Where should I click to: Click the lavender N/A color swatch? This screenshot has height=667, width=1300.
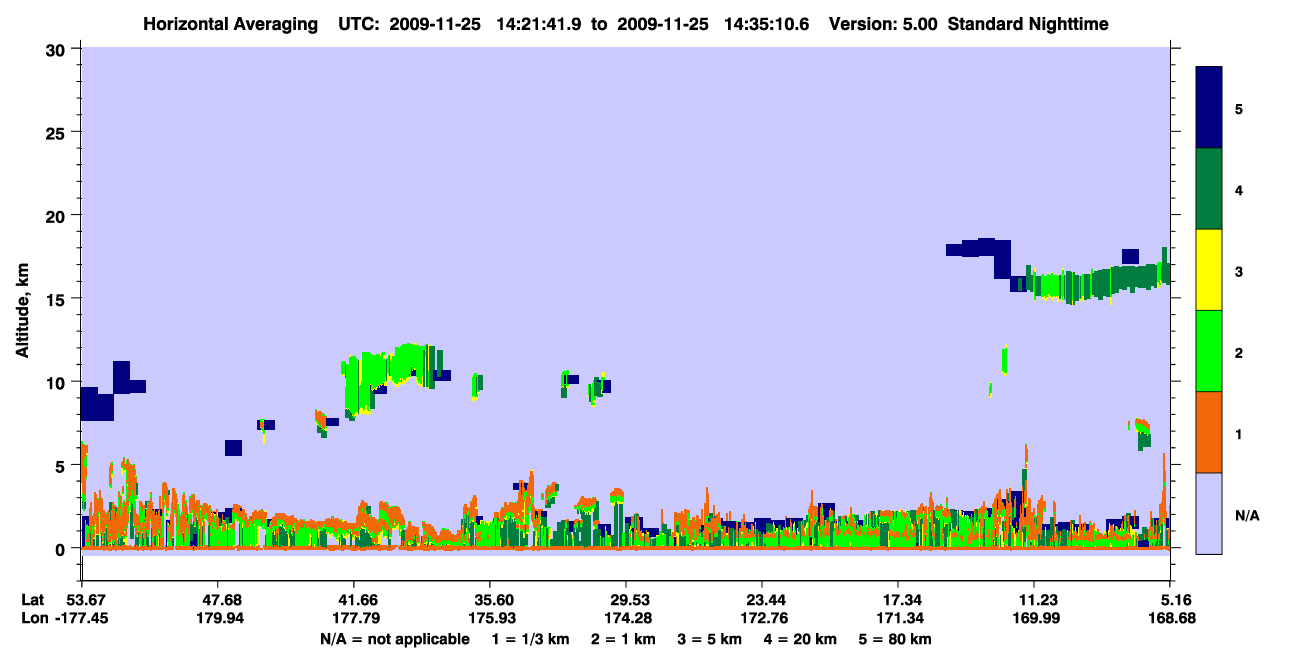1209,513
